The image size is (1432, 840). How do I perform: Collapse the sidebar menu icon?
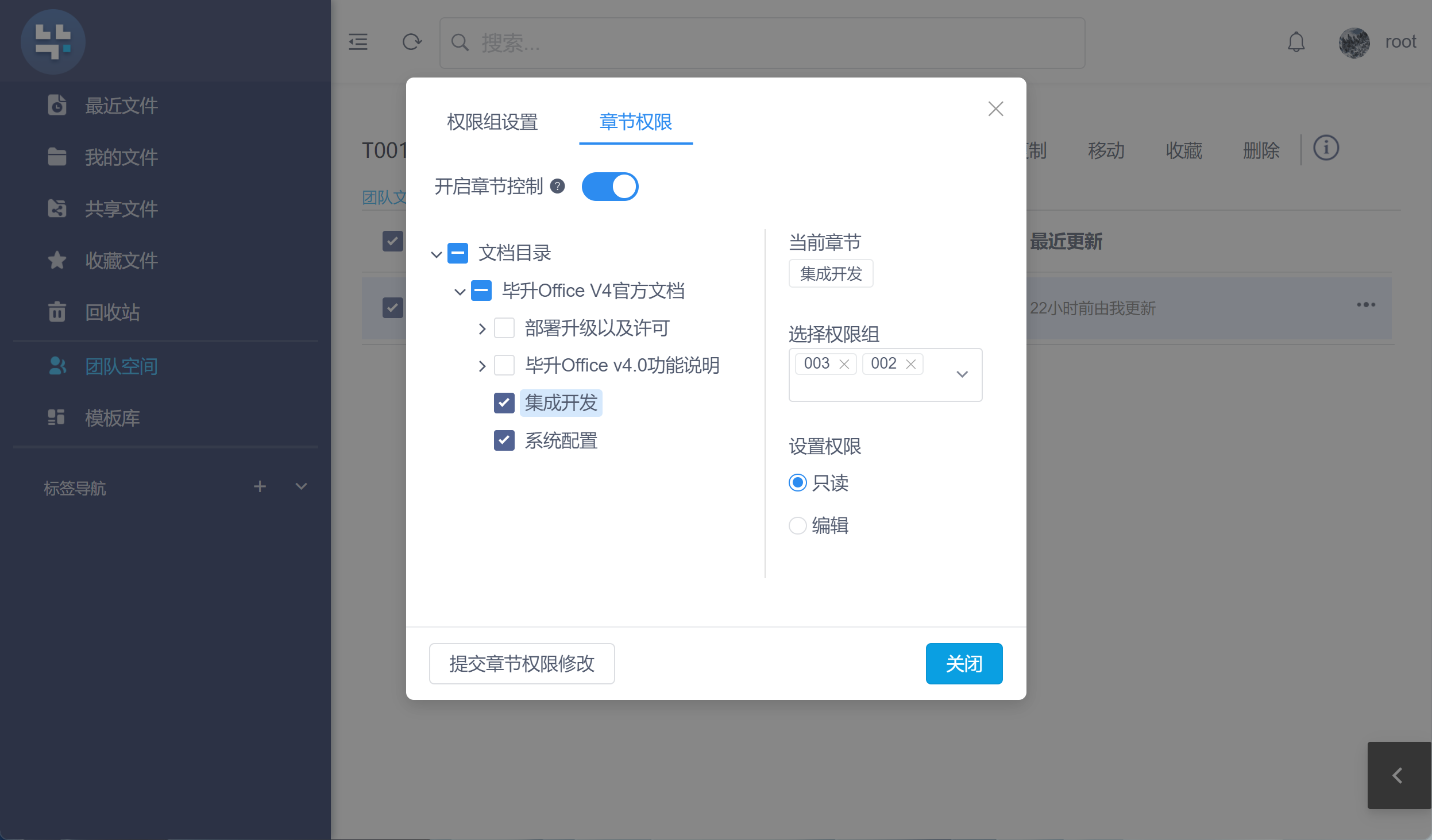[358, 42]
